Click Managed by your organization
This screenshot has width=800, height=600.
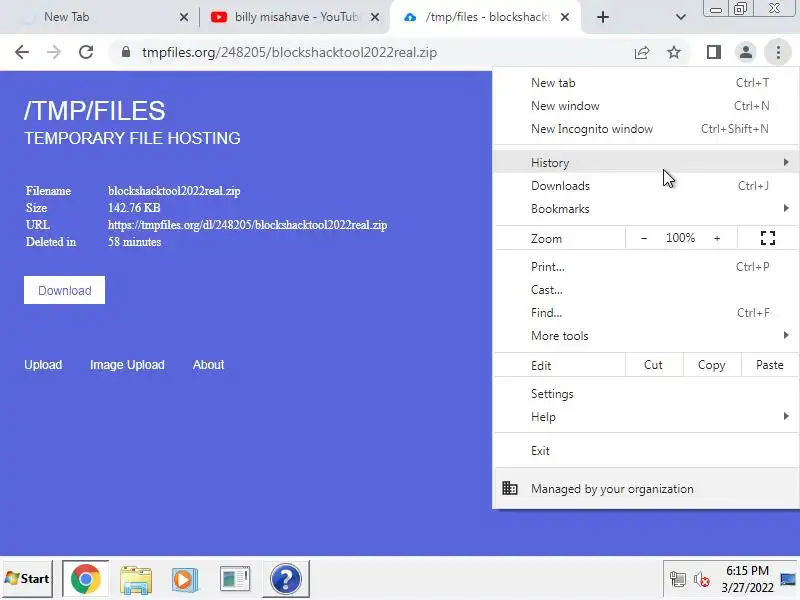pos(645,489)
